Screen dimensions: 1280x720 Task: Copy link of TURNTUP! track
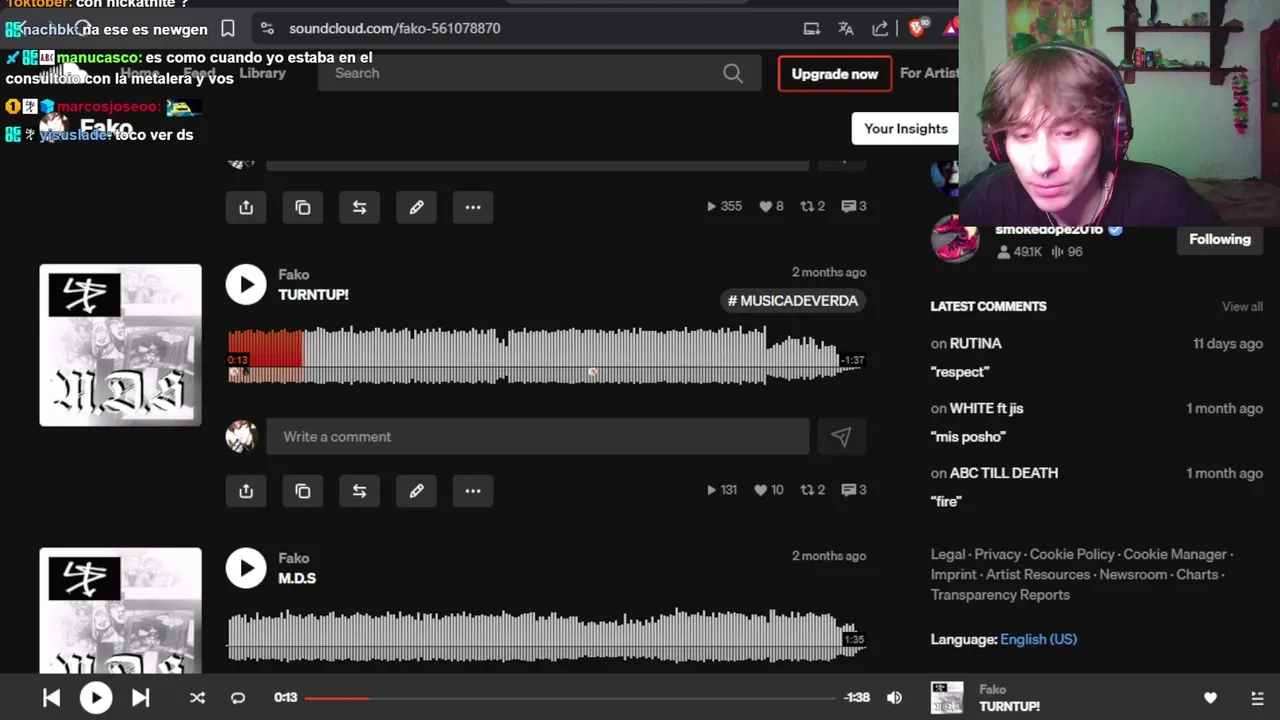click(303, 491)
